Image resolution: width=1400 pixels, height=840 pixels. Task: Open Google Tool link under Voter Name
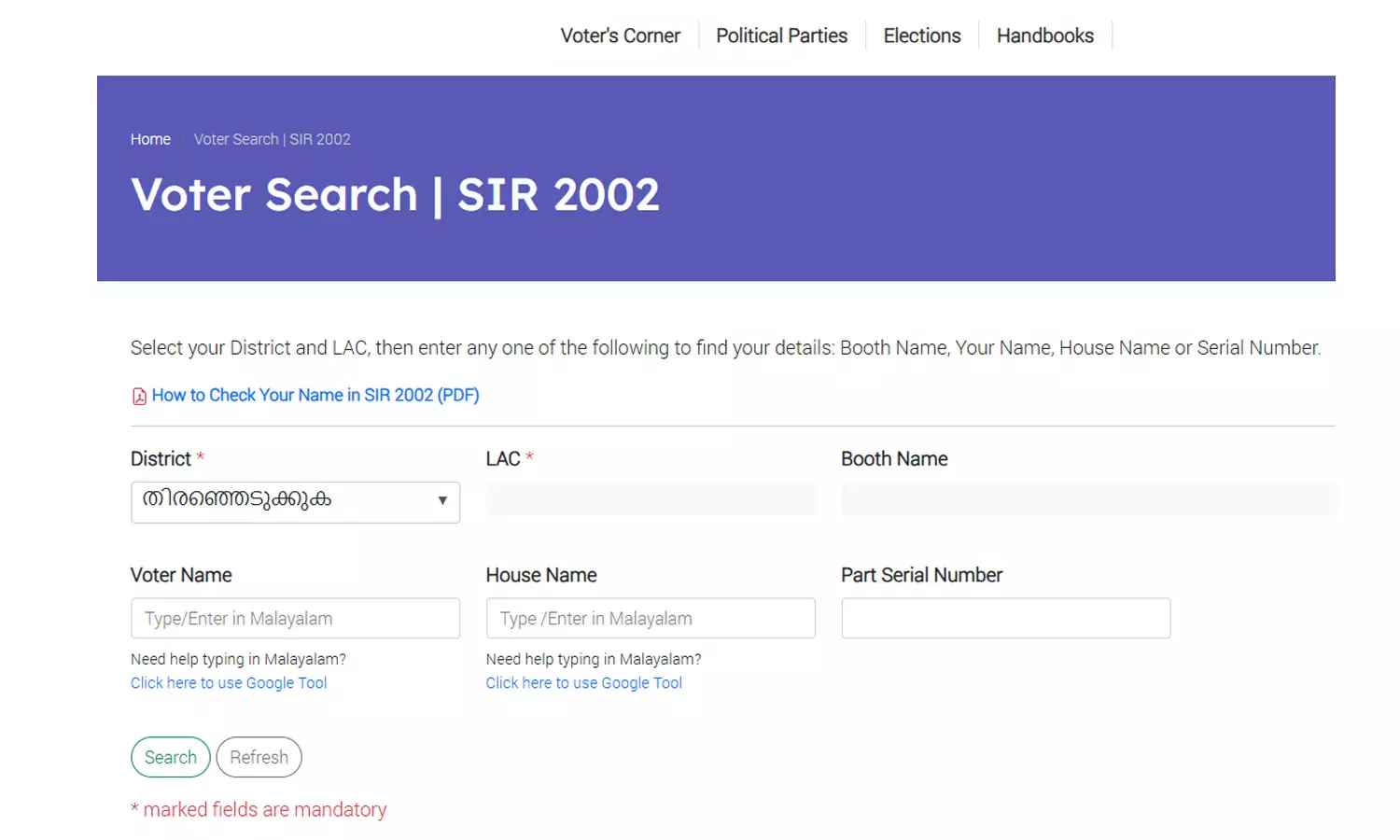(229, 683)
